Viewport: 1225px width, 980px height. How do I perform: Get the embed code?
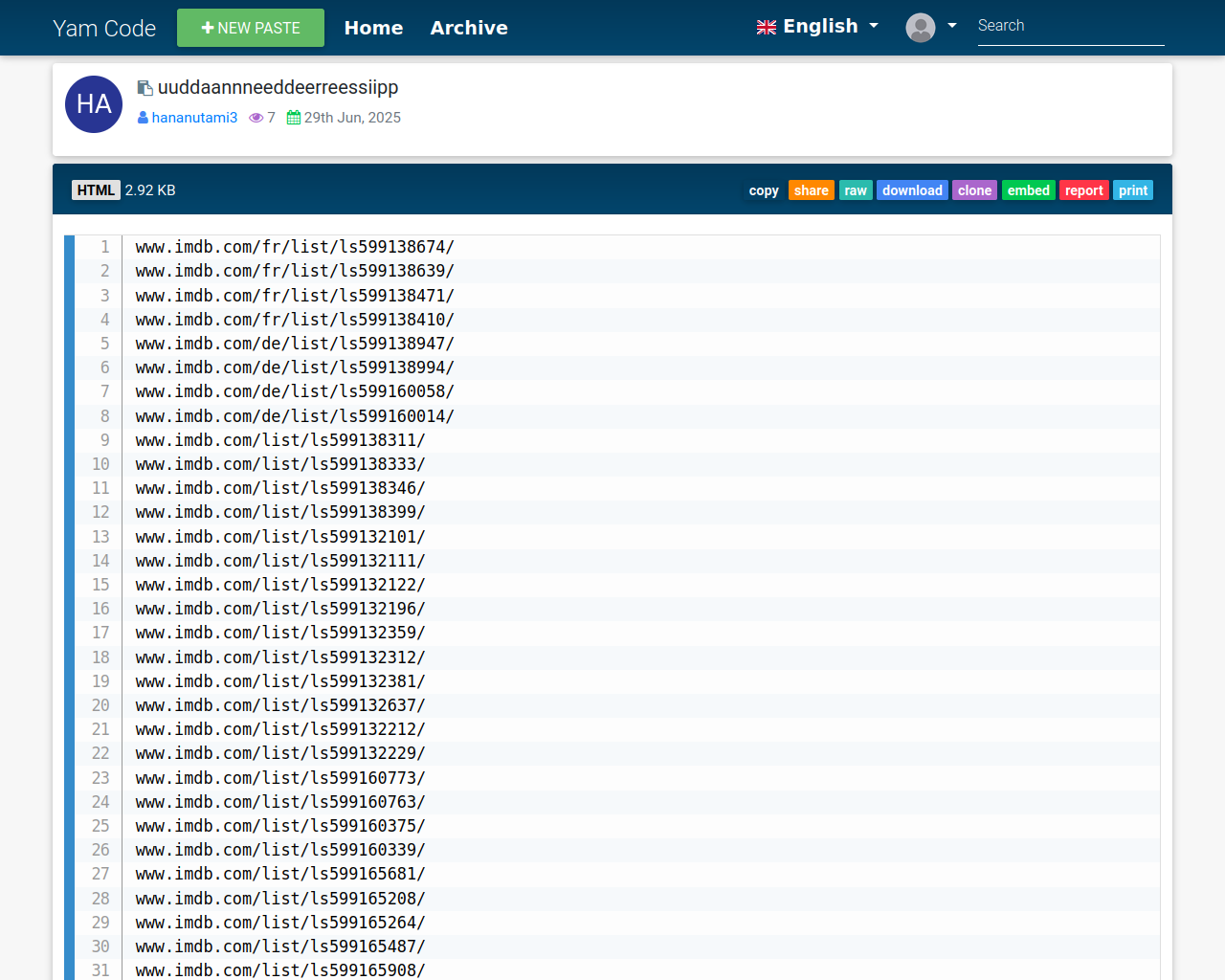1029,190
